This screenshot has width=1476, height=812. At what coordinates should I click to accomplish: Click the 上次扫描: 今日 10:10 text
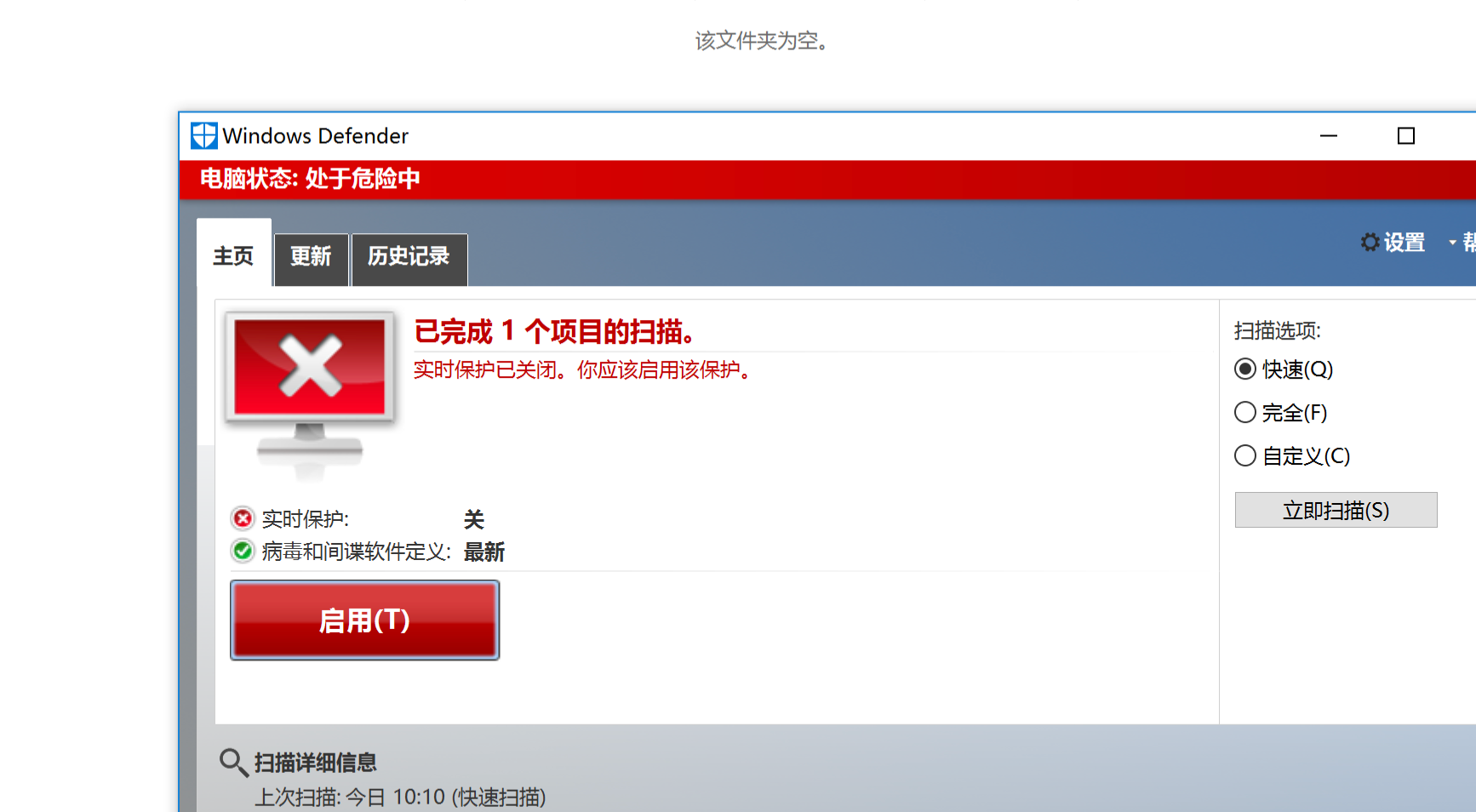tap(400, 798)
